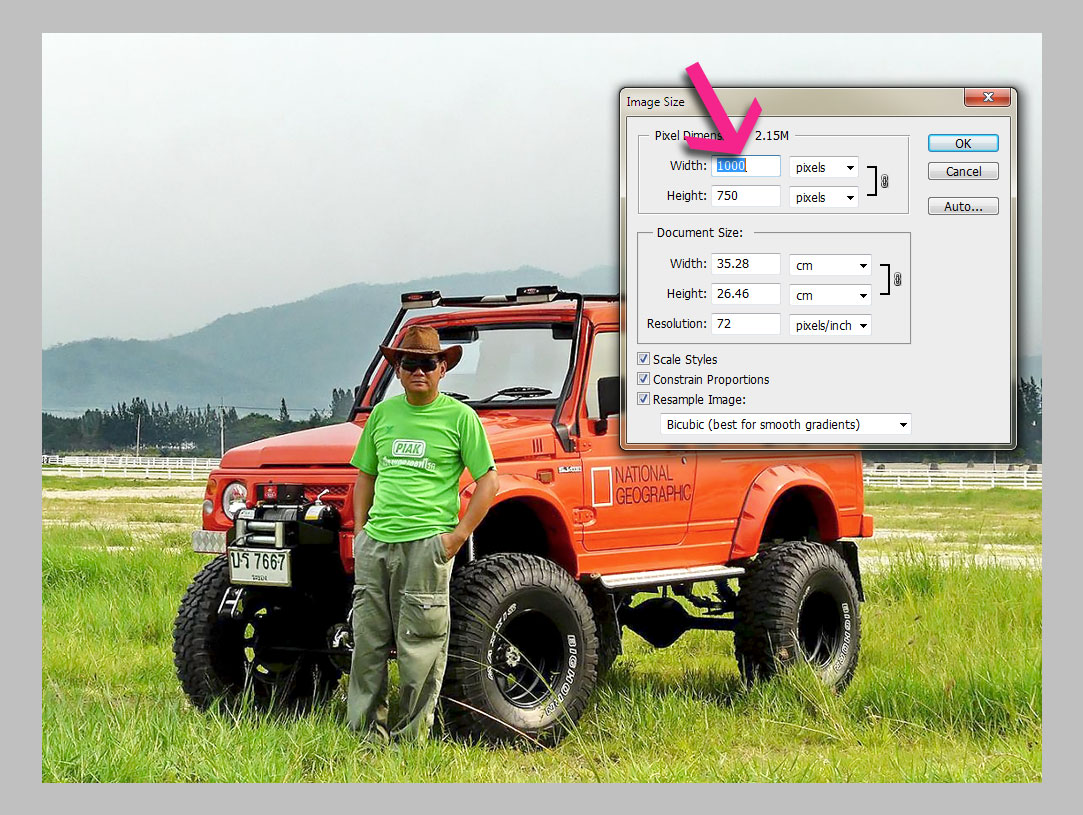Disable the Resample Image checkbox
The width and height of the screenshot is (1083, 815).
coord(644,399)
